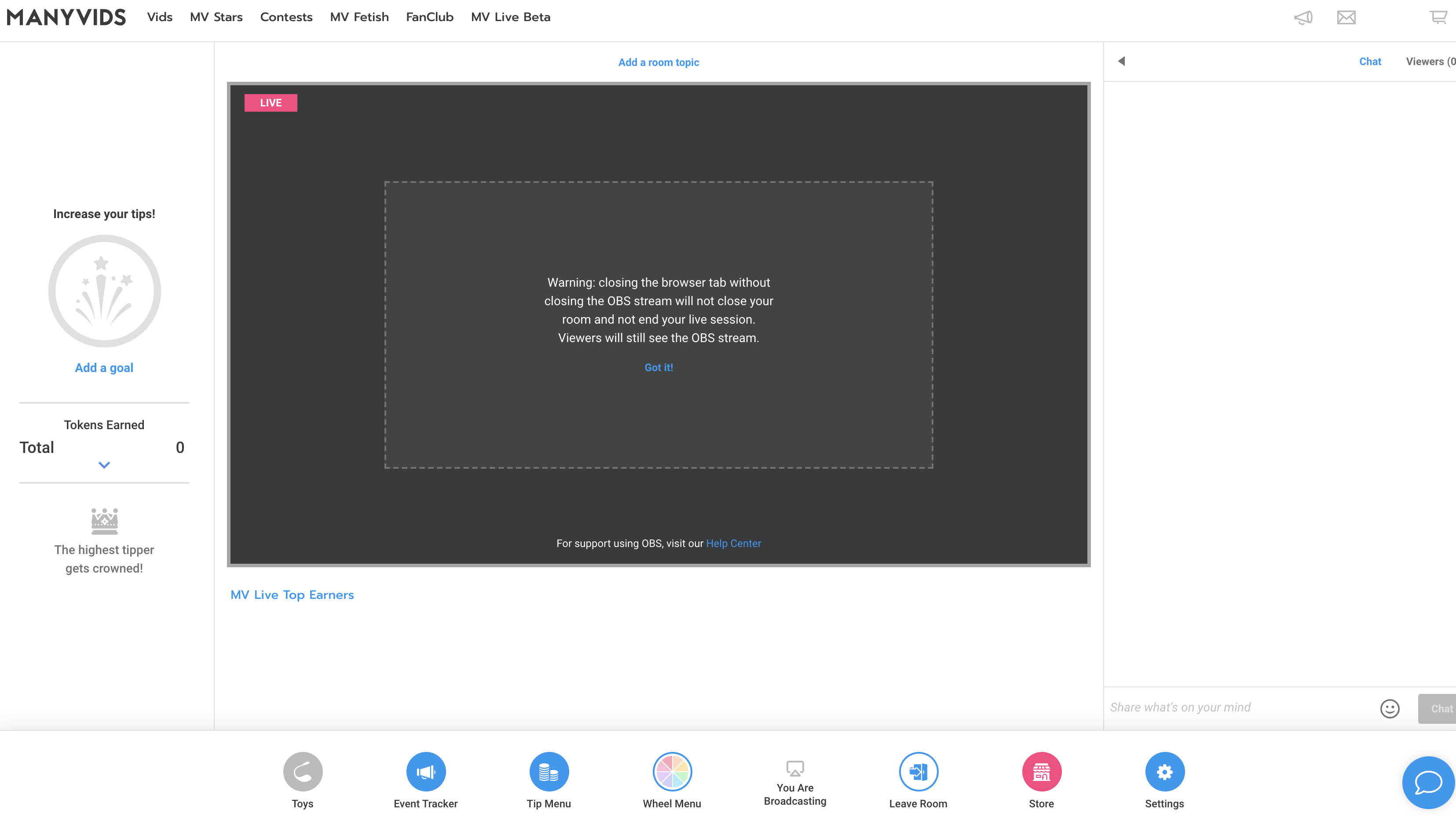Image resolution: width=1456 pixels, height=817 pixels.
Task: Click the envelope messages icon in header
Action: [x=1346, y=18]
